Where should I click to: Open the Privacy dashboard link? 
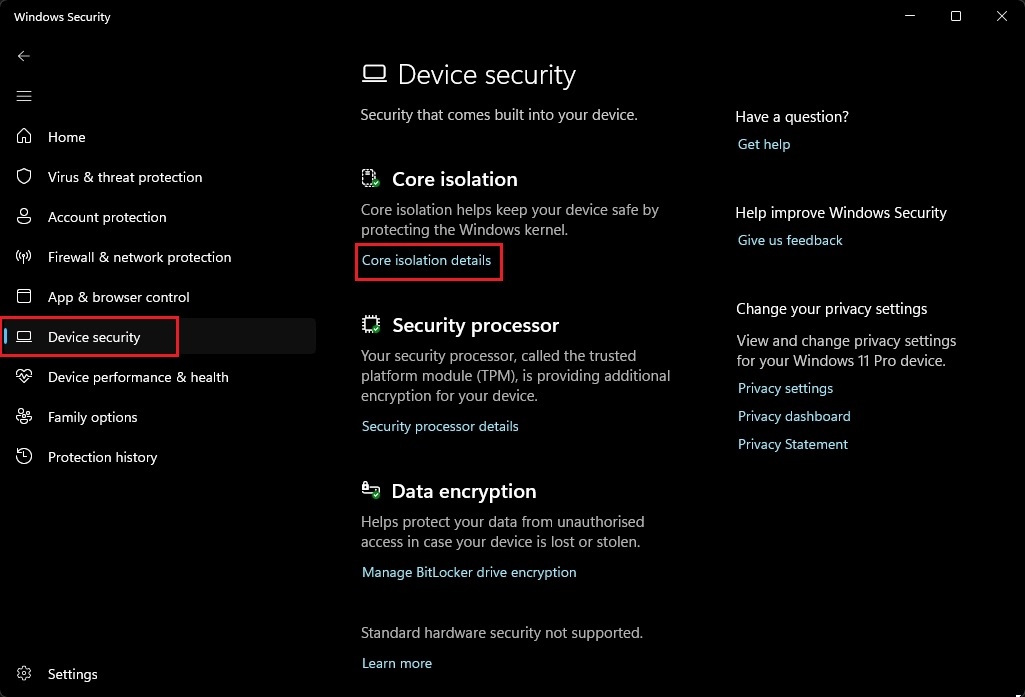[x=794, y=416]
